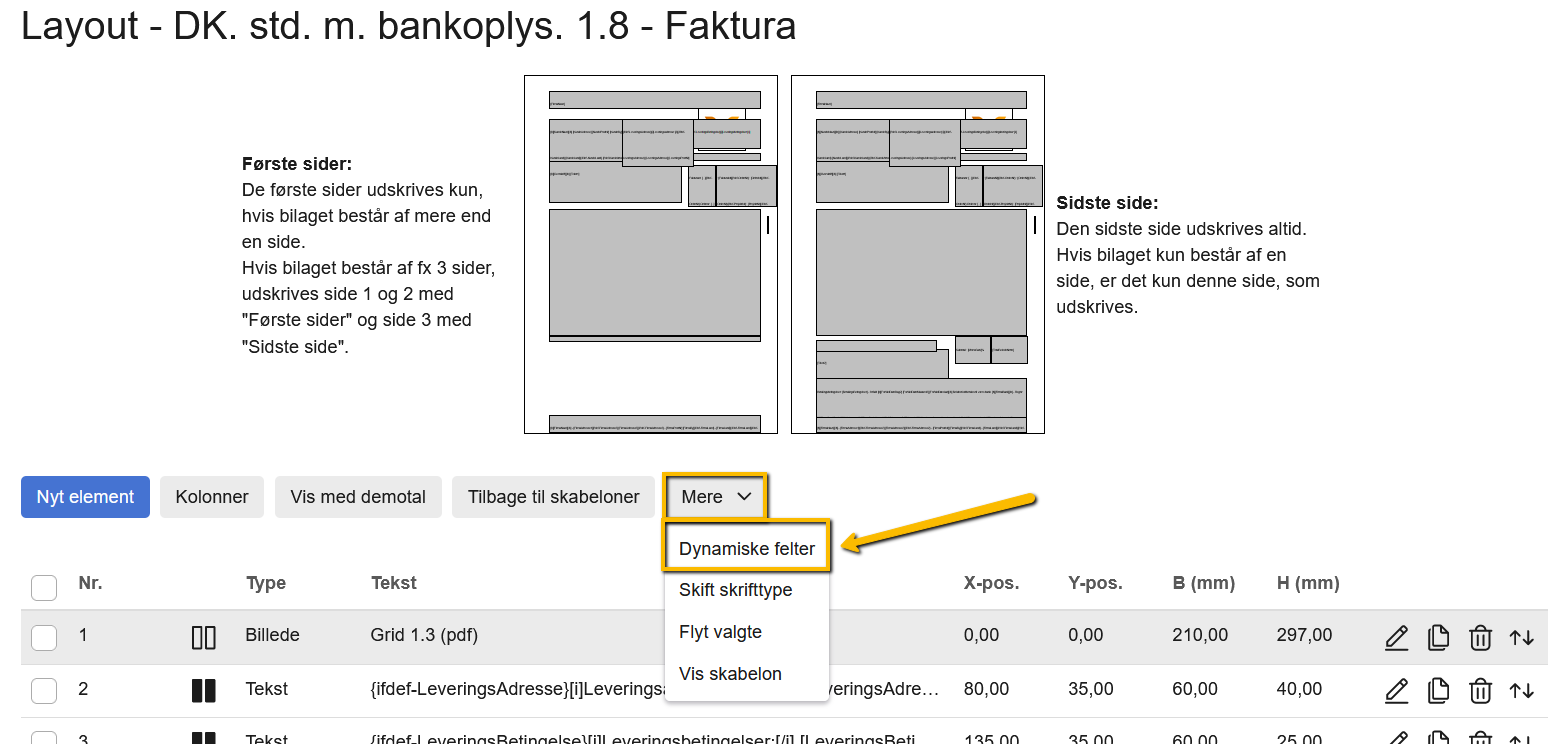1563x744 pixels.
Task: Click the edit pencil icon for row 1
Action: click(1397, 637)
